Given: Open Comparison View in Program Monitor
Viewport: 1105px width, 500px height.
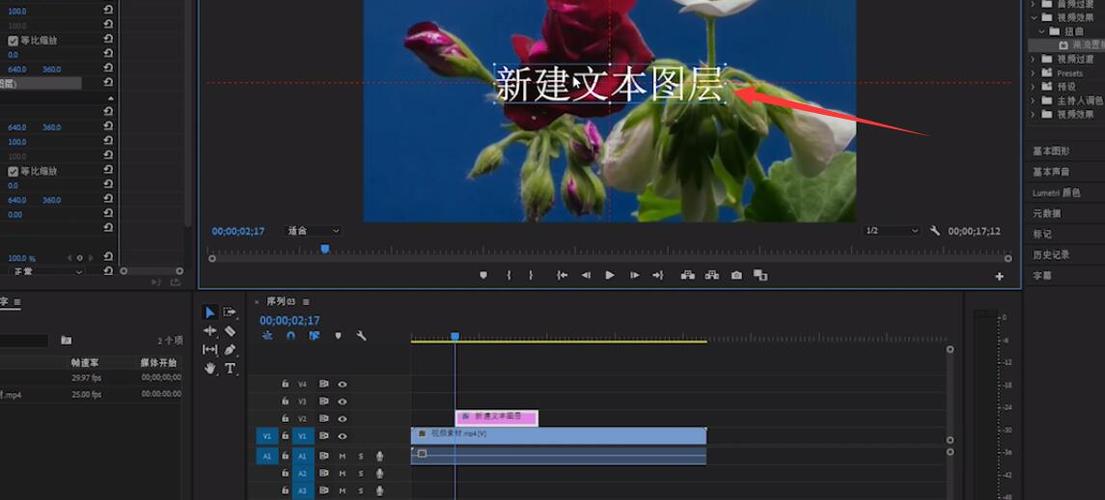Looking at the screenshot, I should tap(760, 275).
